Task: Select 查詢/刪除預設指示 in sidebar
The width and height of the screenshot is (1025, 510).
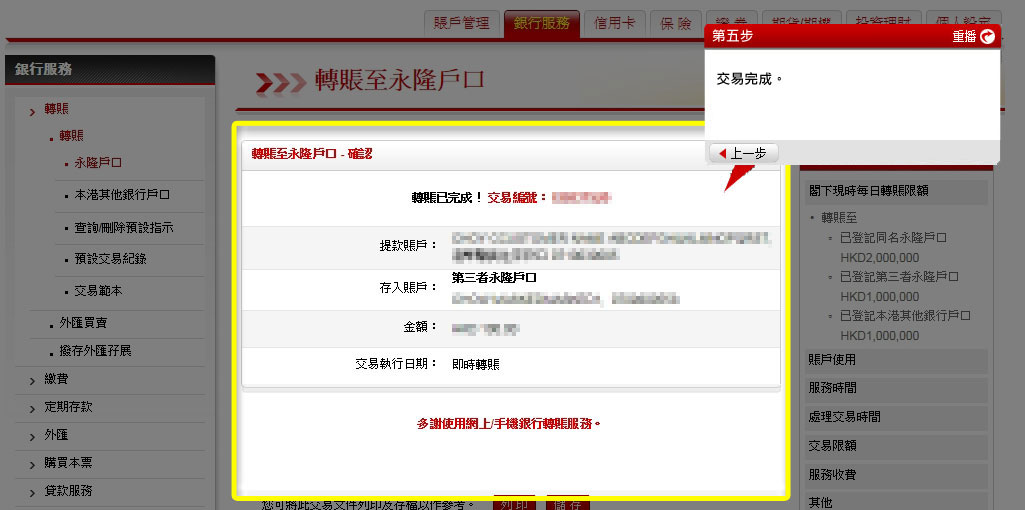Action: pyautogui.click(x=124, y=228)
